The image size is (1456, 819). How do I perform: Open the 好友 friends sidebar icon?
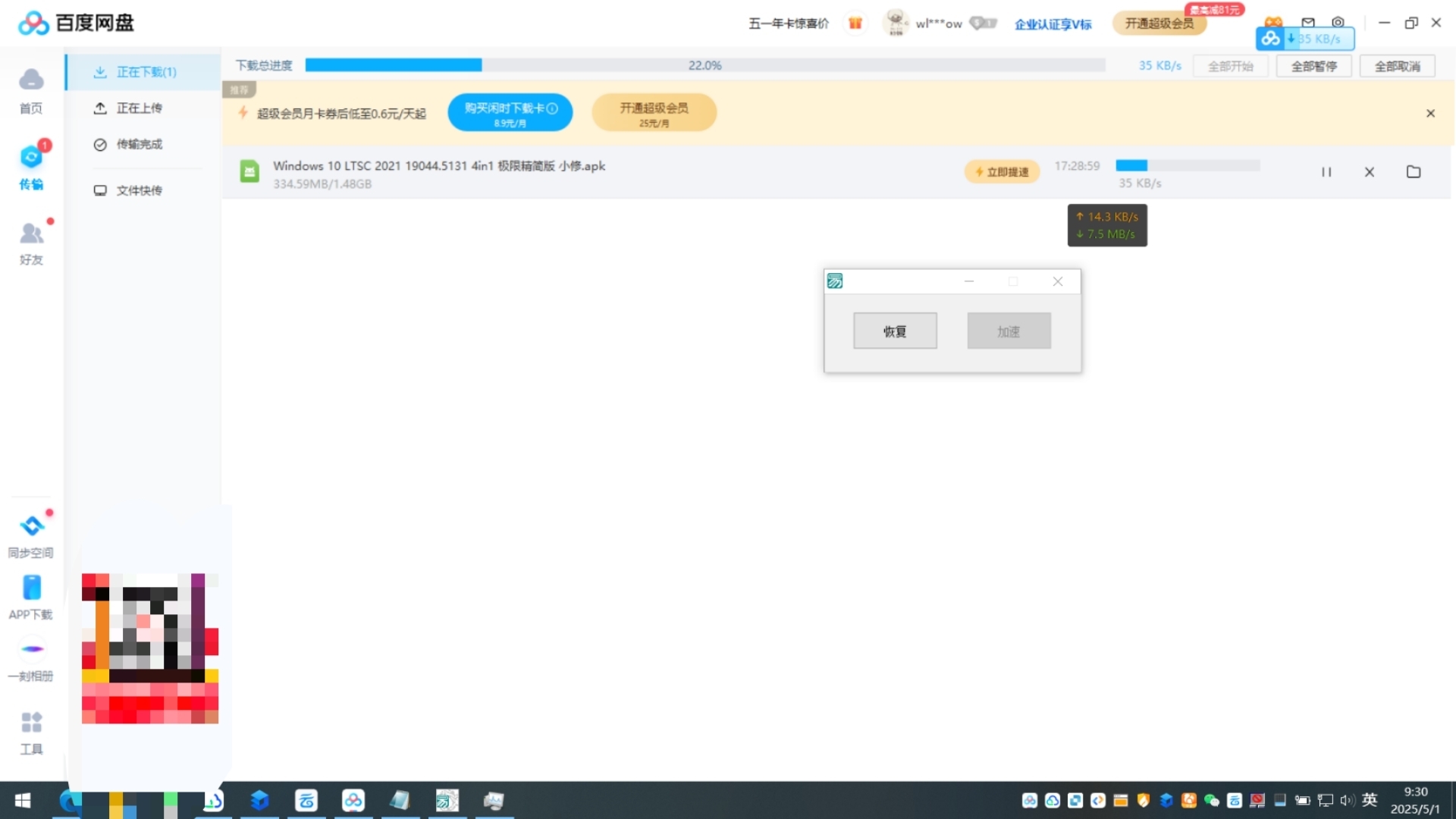pos(31,242)
